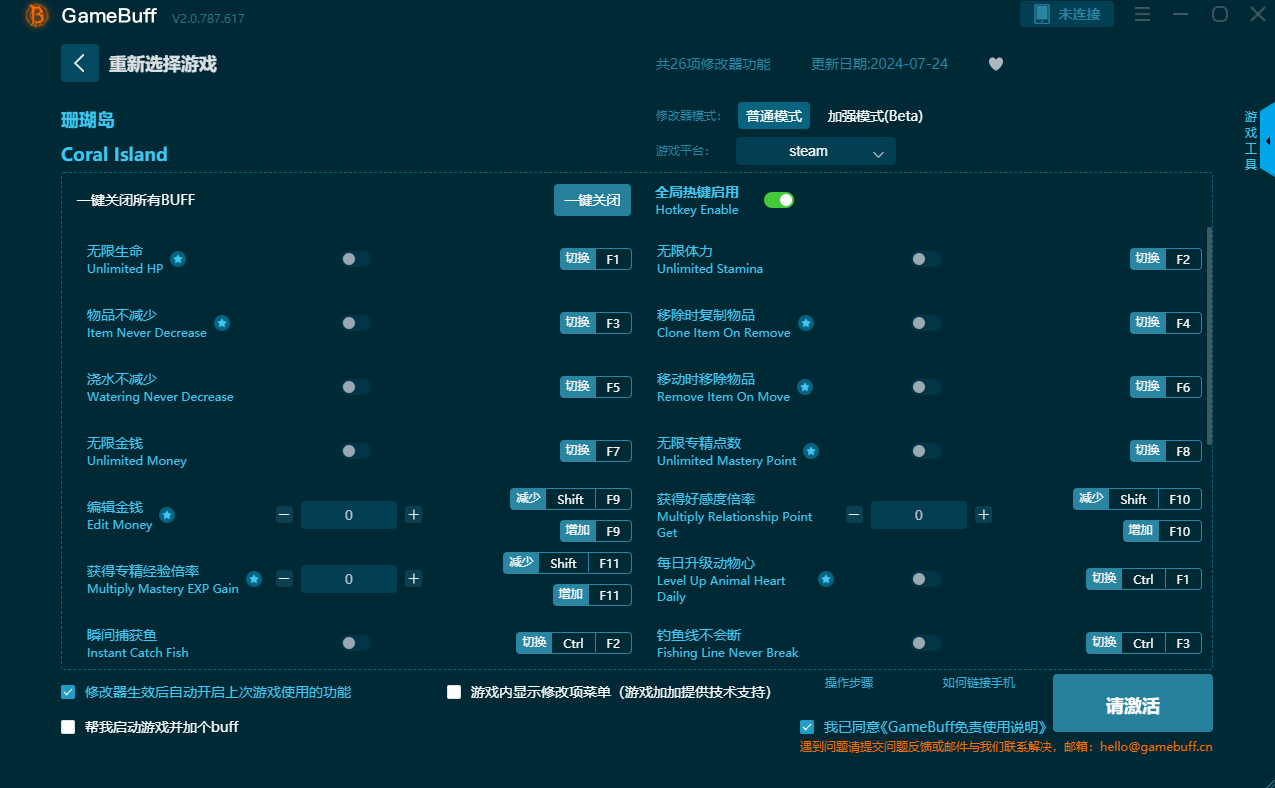This screenshot has width=1275, height=788.
Task: Open the steam platform dropdown
Action: 816,151
